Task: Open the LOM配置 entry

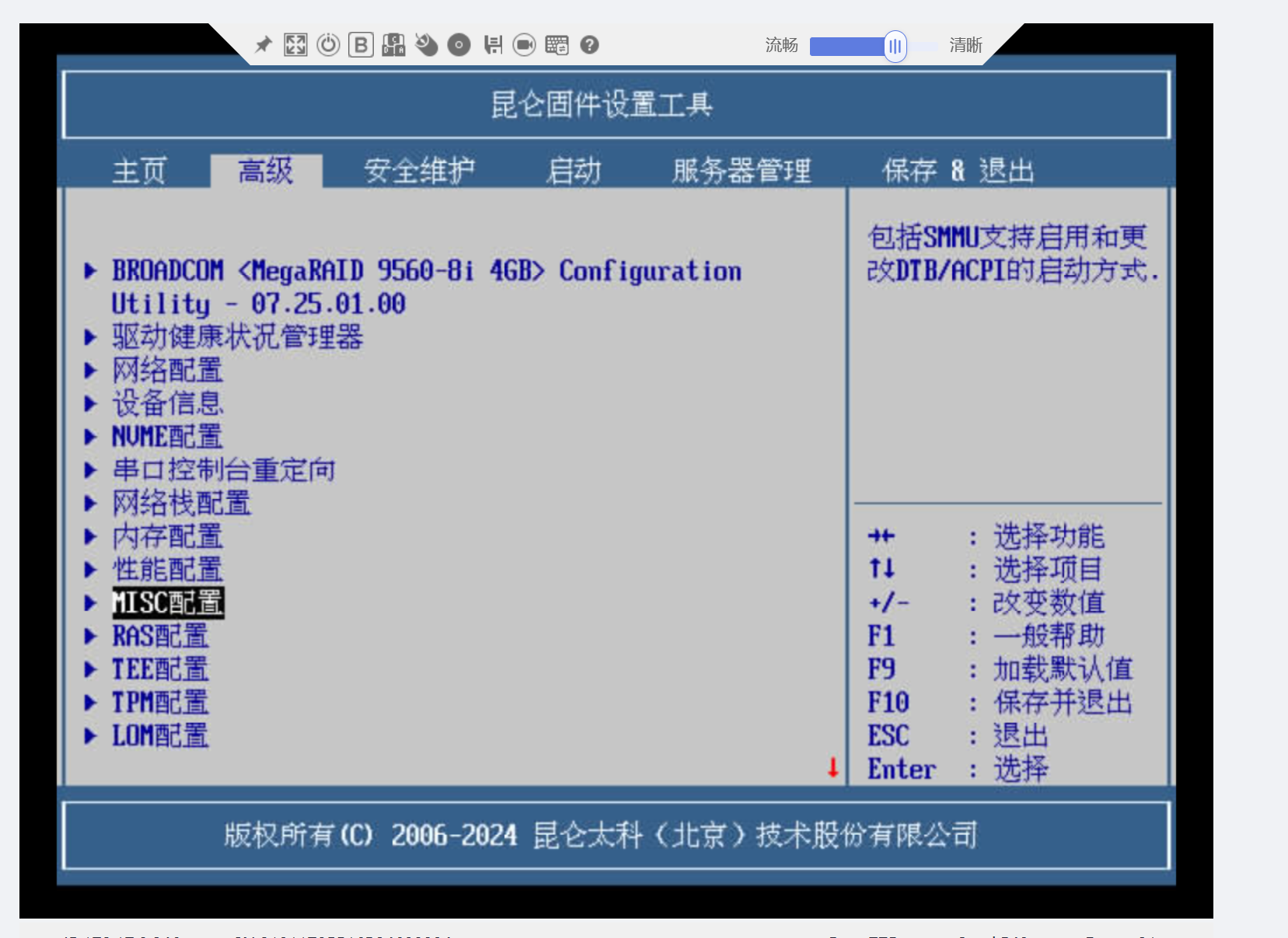Action: click(161, 736)
